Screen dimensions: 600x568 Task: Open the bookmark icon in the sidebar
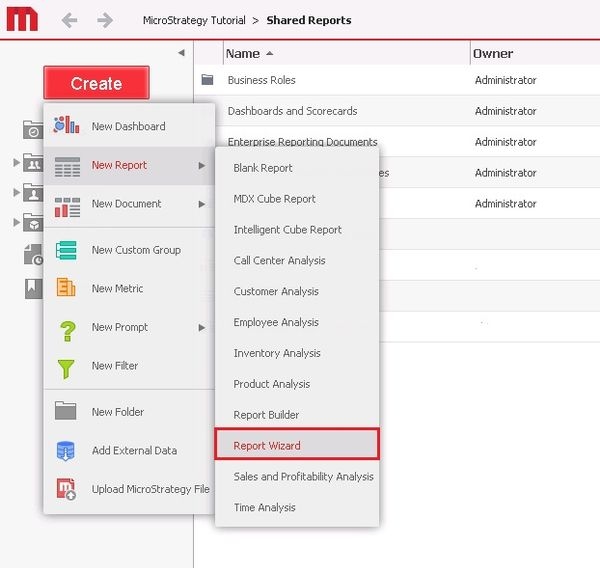click(x=34, y=288)
